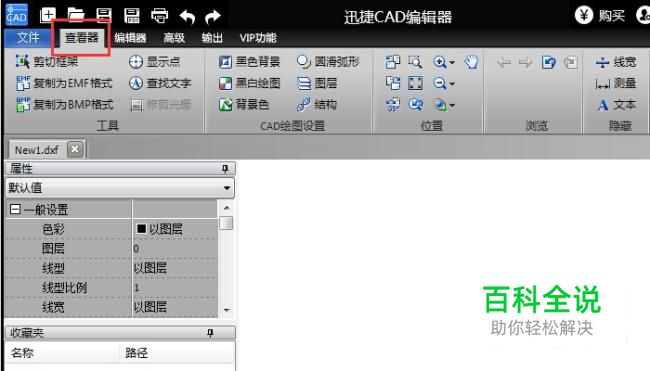This screenshot has height=371, width=650.
Task: Open the 输出 tab
Action: (x=212, y=38)
